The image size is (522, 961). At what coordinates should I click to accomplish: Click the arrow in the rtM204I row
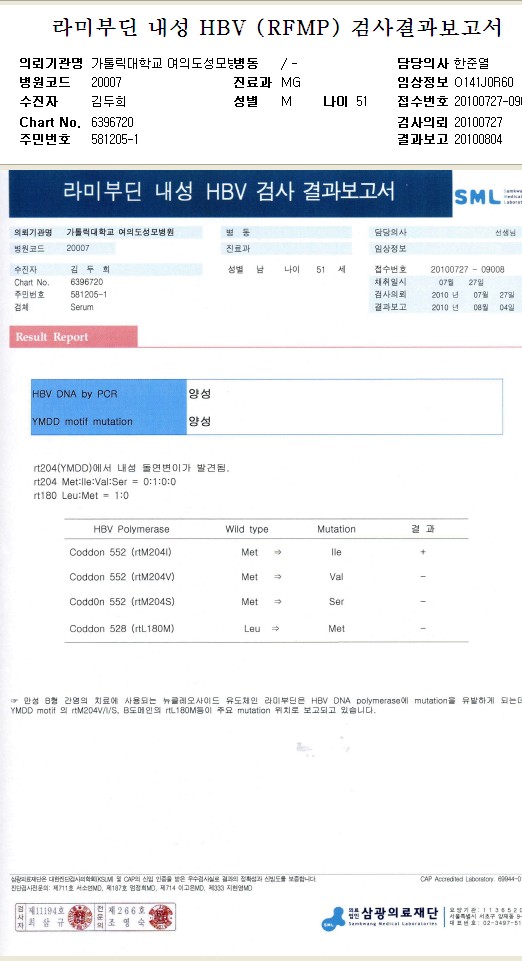pos(278,552)
